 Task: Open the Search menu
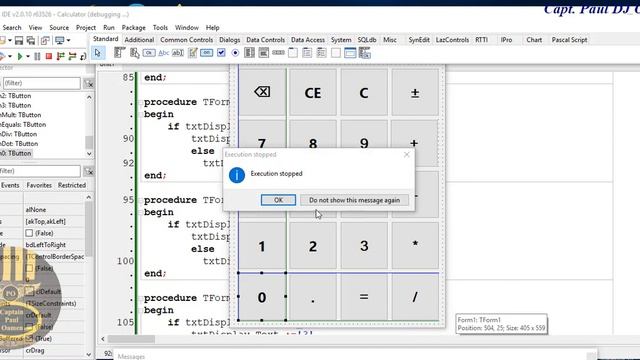(x=12, y=27)
